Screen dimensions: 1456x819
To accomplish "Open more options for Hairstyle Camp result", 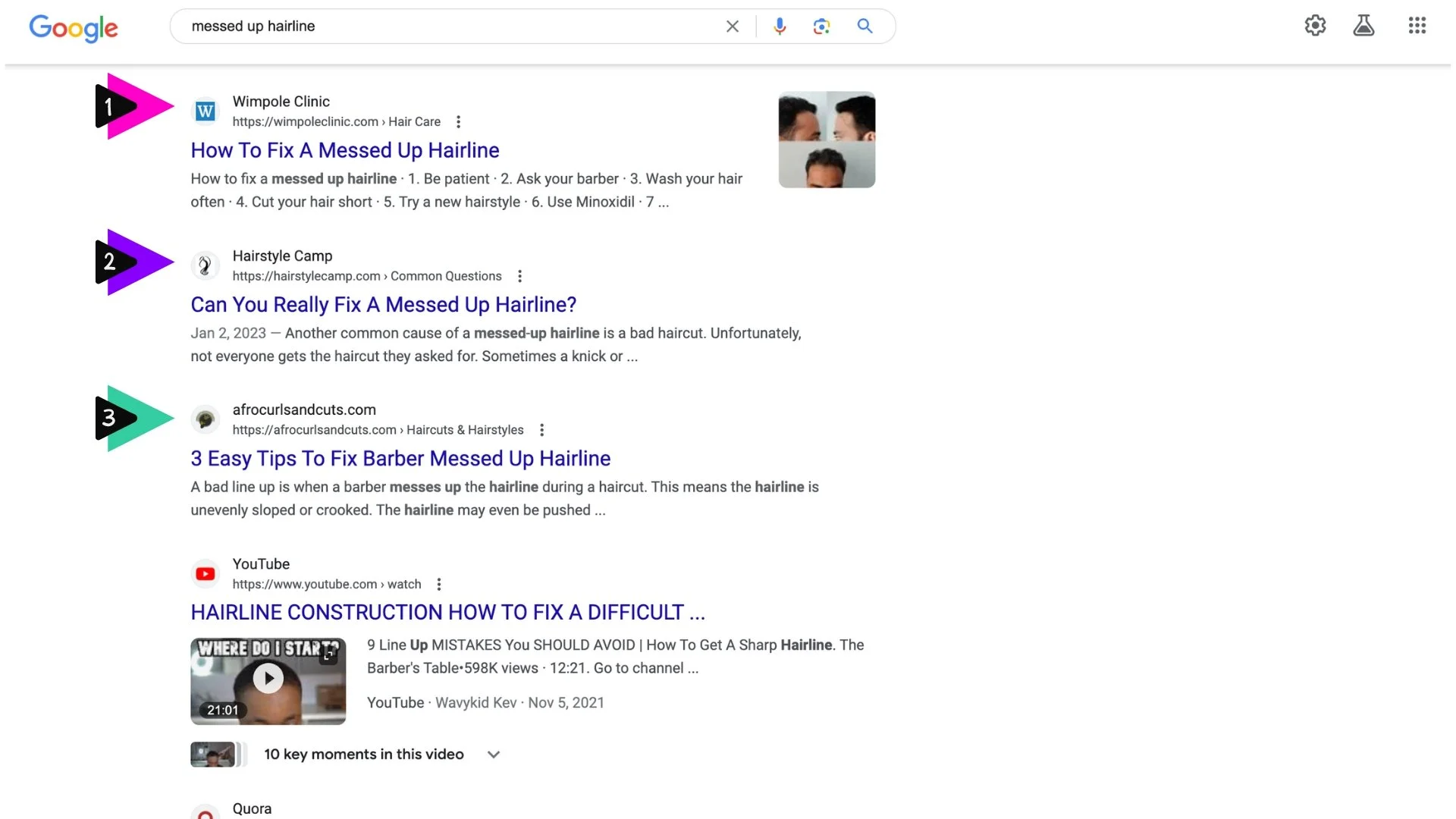I will (519, 276).
